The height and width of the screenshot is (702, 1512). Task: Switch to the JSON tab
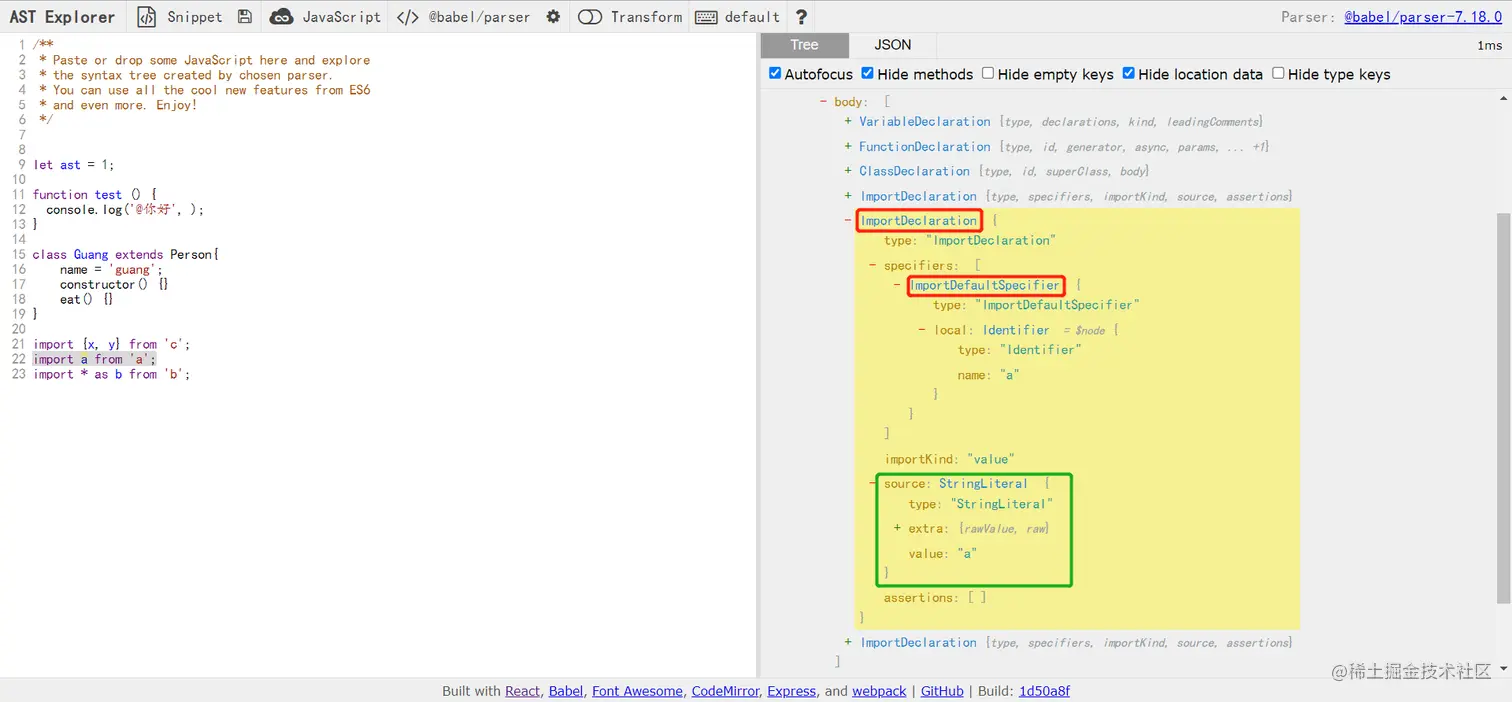[x=893, y=45]
